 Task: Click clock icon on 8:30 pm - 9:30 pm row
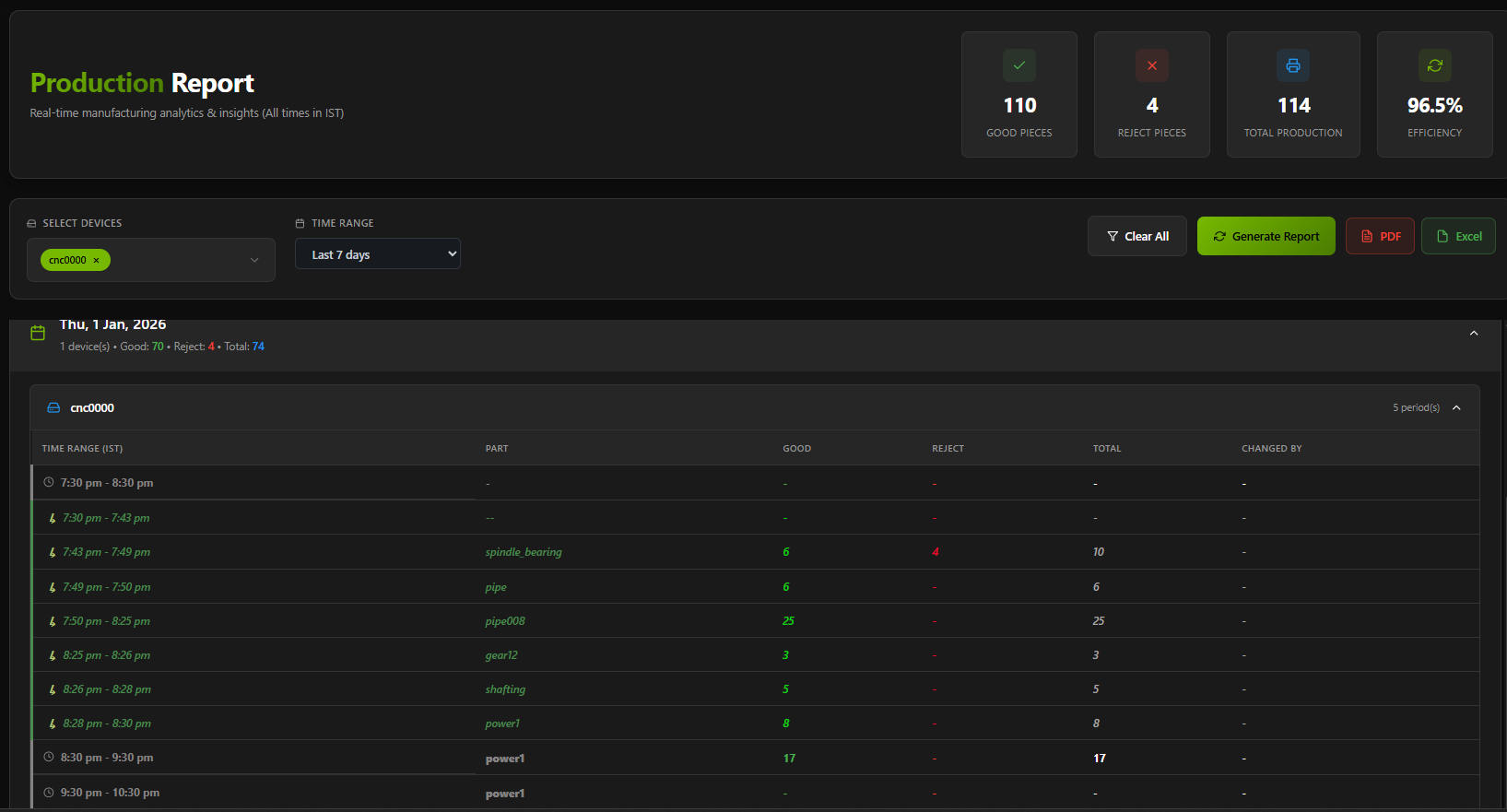point(49,757)
